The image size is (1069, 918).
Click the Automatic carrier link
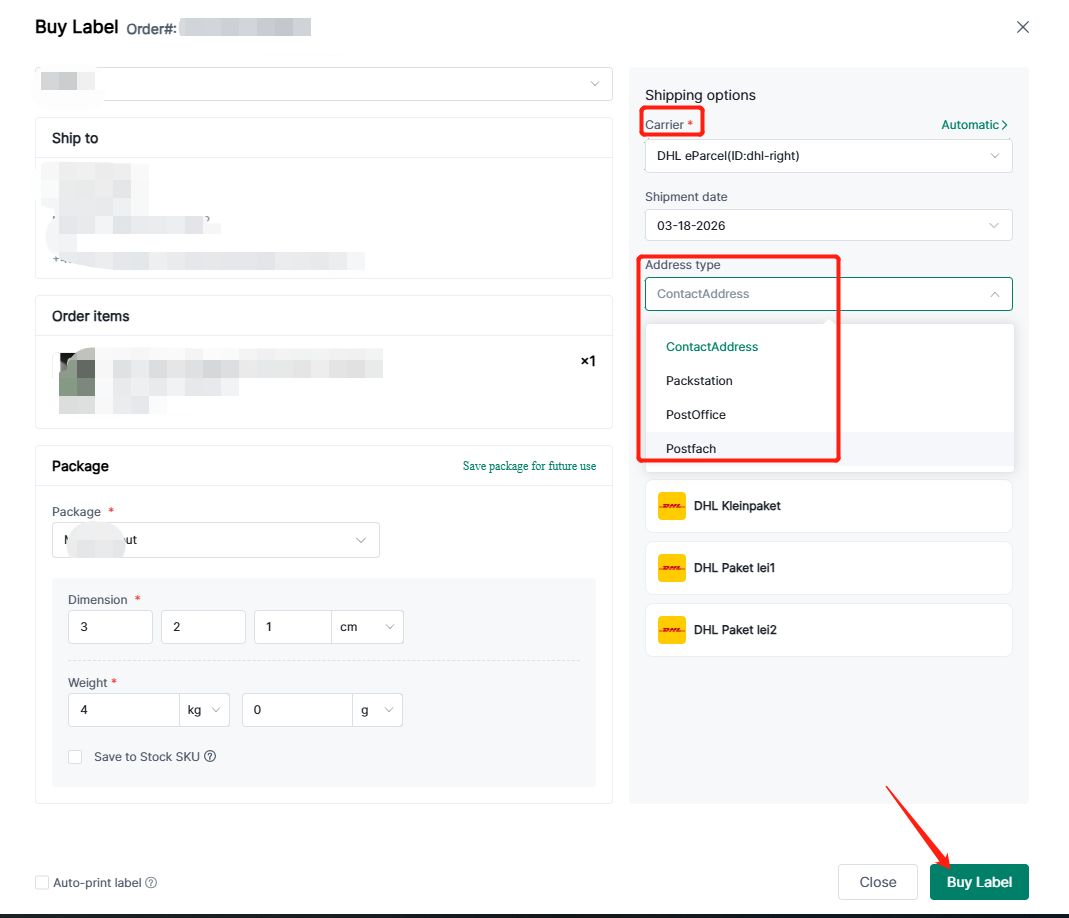coord(974,125)
